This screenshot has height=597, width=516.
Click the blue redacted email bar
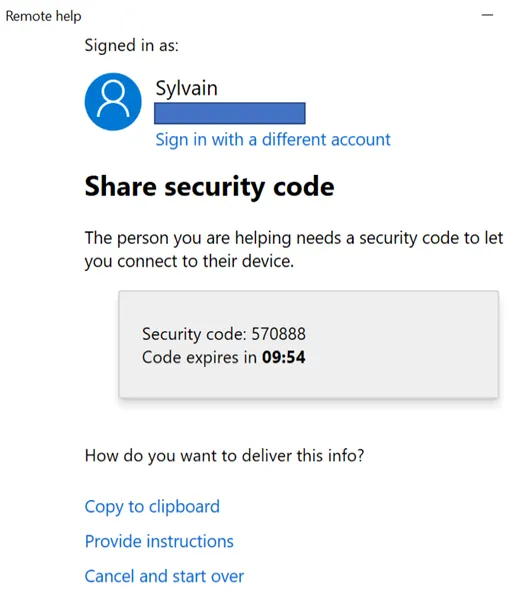point(230,113)
